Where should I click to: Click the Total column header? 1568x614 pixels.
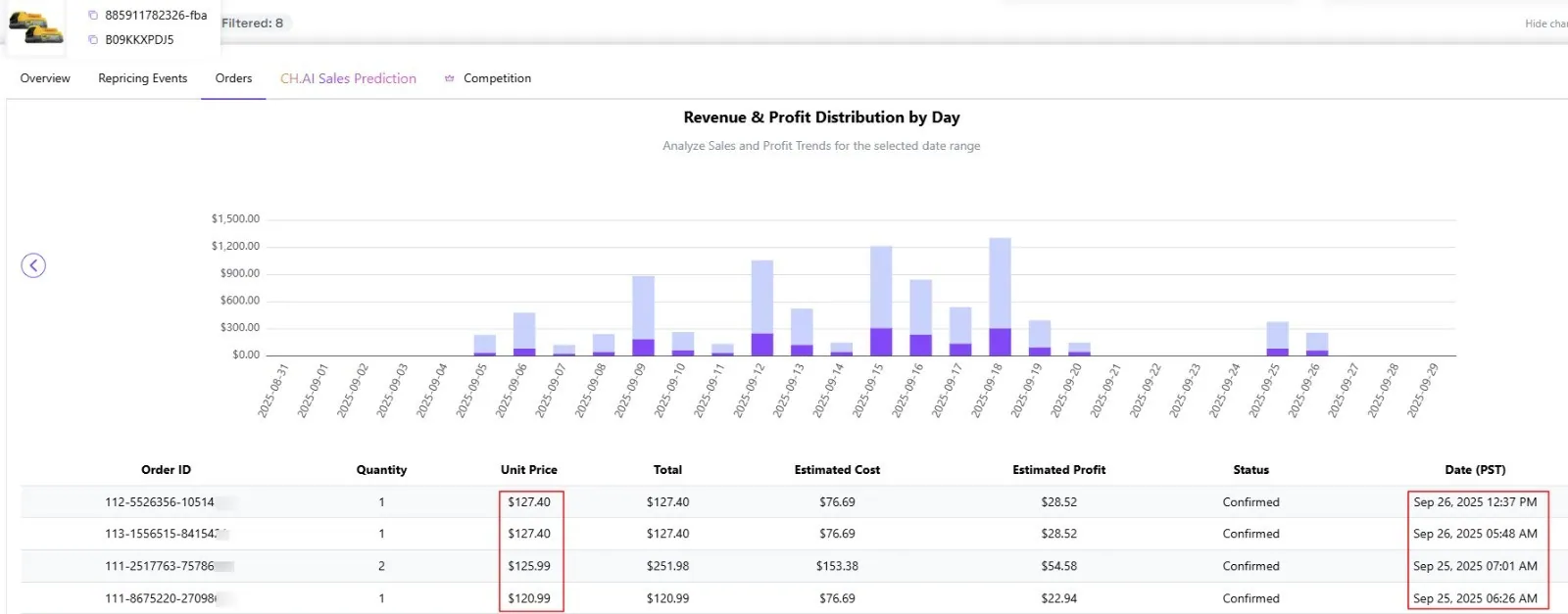pyautogui.click(x=667, y=470)
